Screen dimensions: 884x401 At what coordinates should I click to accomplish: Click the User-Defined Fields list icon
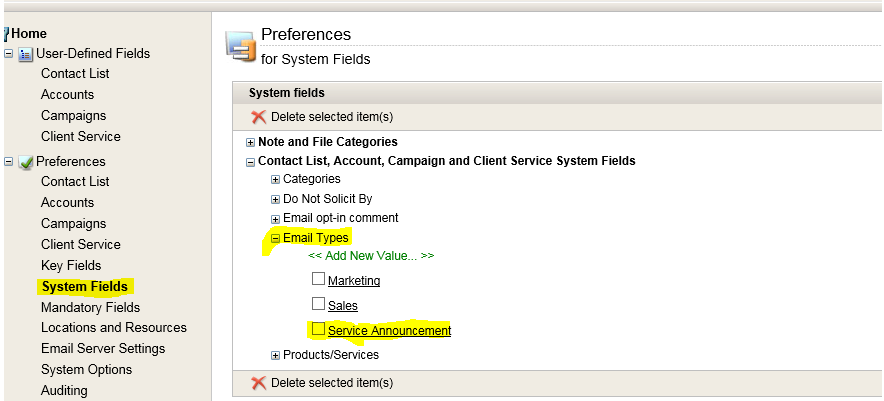point(25,54)
